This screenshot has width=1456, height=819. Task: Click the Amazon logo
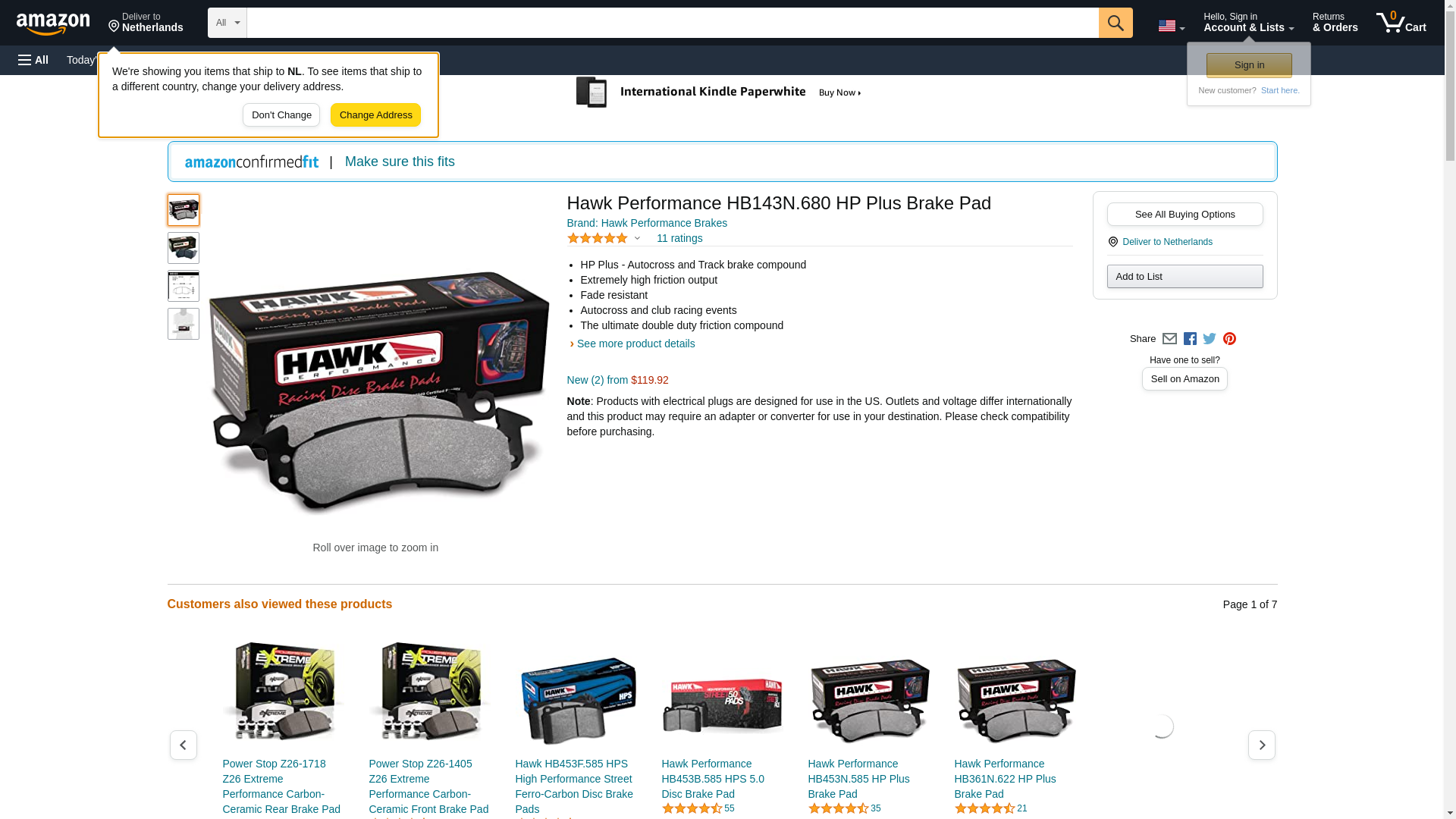point(53,24)
